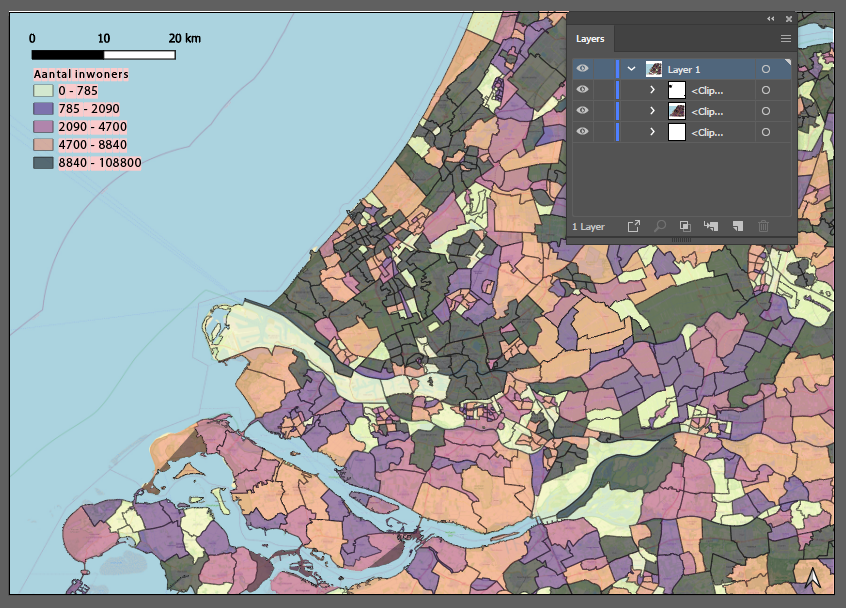846x608 pixels.
Task: Click the white mask thumbnail of bottom Clip Group
Action: click(x=678, y=132)
